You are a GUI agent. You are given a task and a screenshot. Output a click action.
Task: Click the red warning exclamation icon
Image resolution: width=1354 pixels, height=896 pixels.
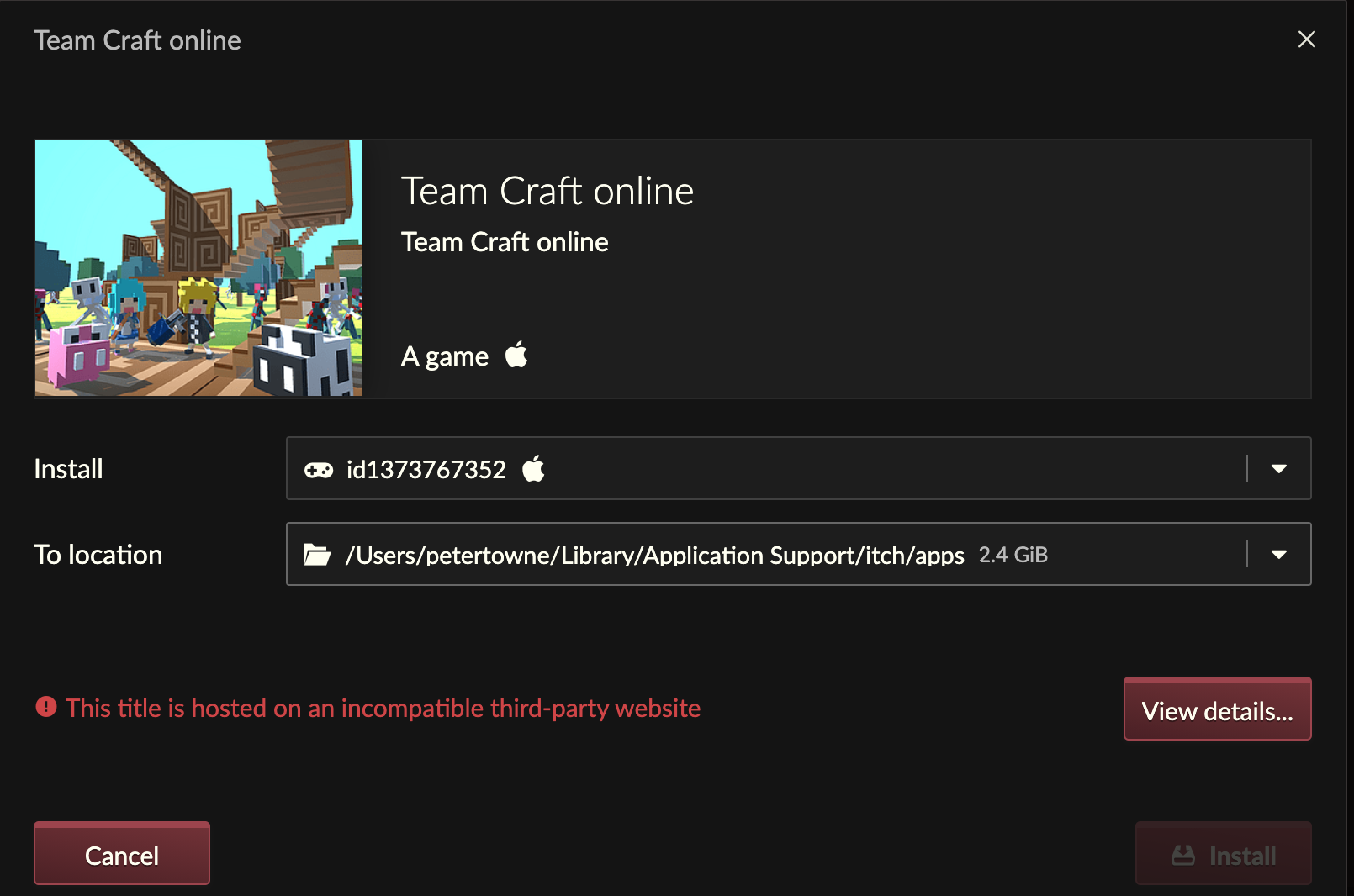[x=46, y=707]
